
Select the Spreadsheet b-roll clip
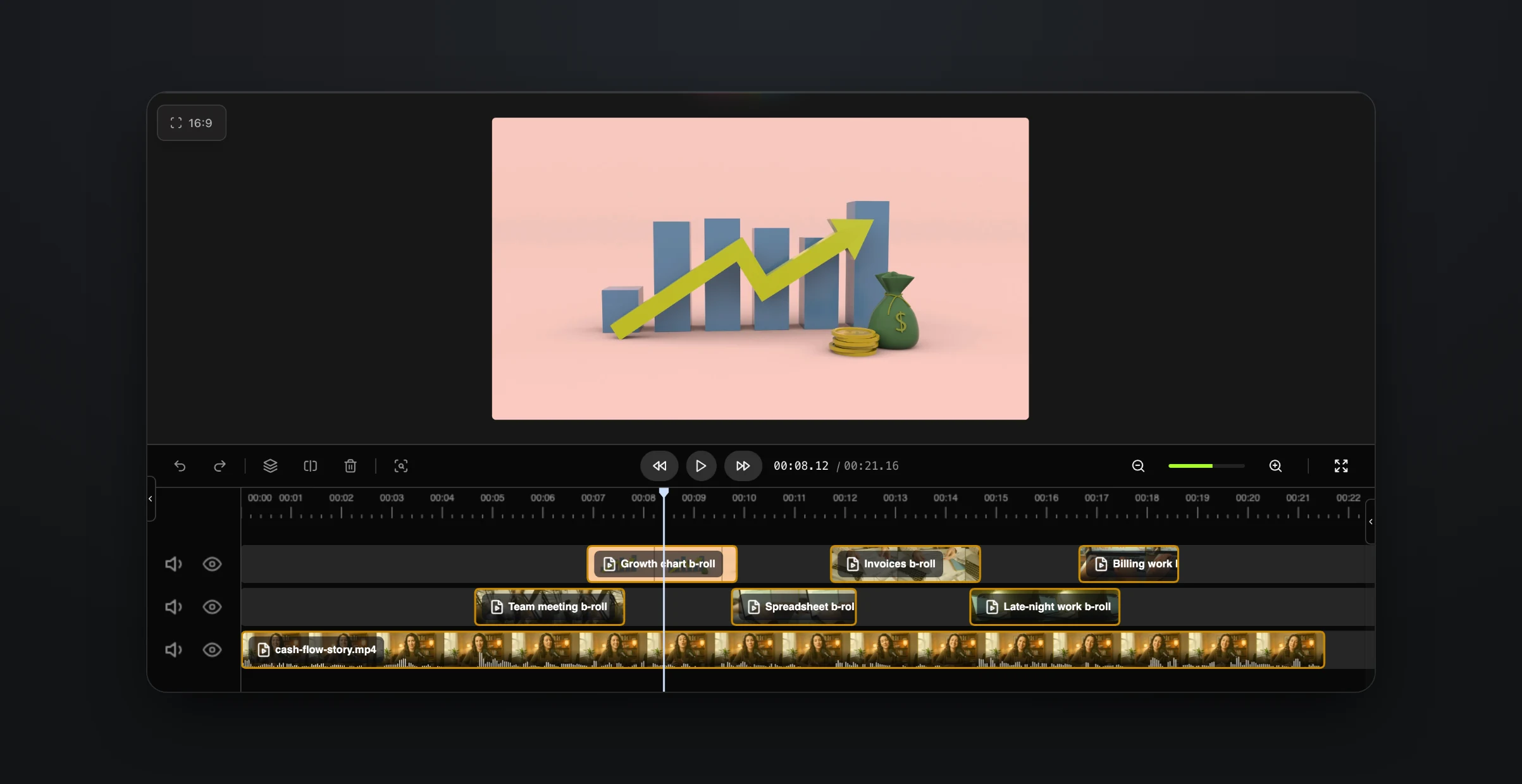794,607
